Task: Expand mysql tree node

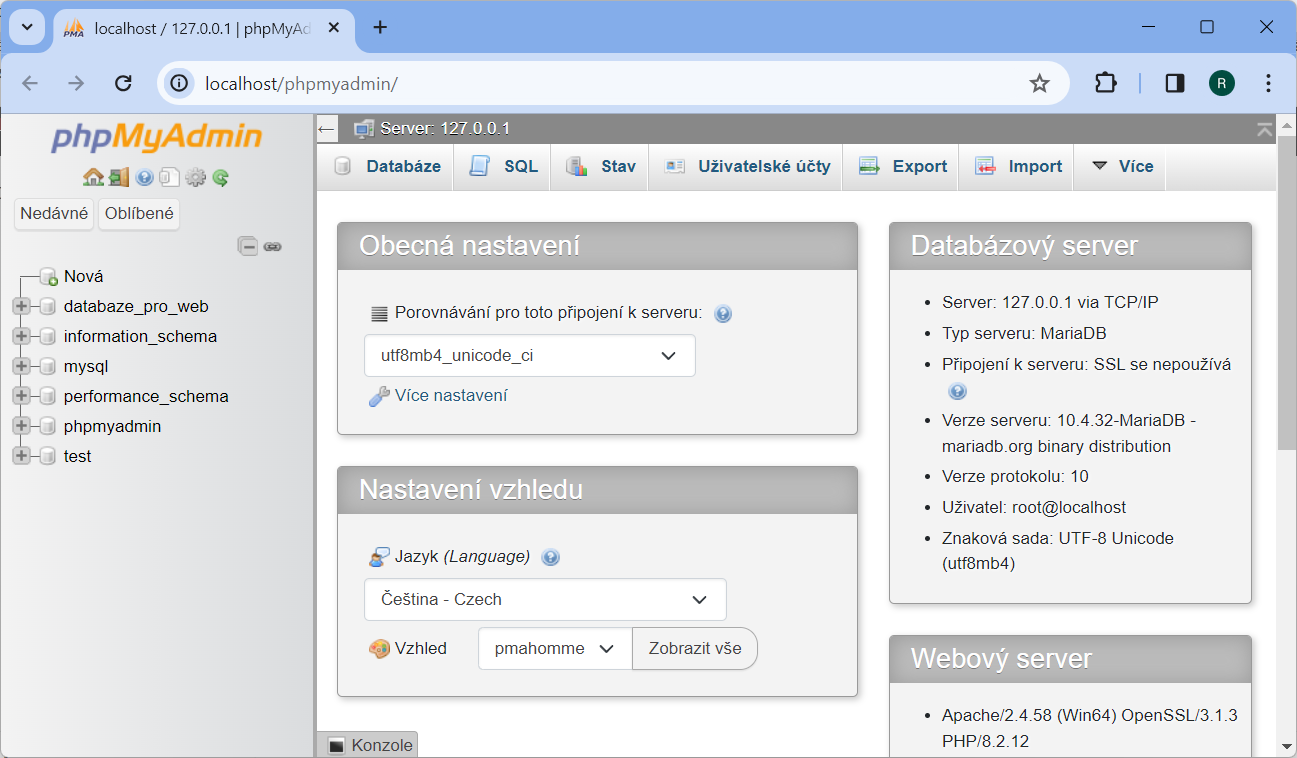Action: [x=21, y=366]
